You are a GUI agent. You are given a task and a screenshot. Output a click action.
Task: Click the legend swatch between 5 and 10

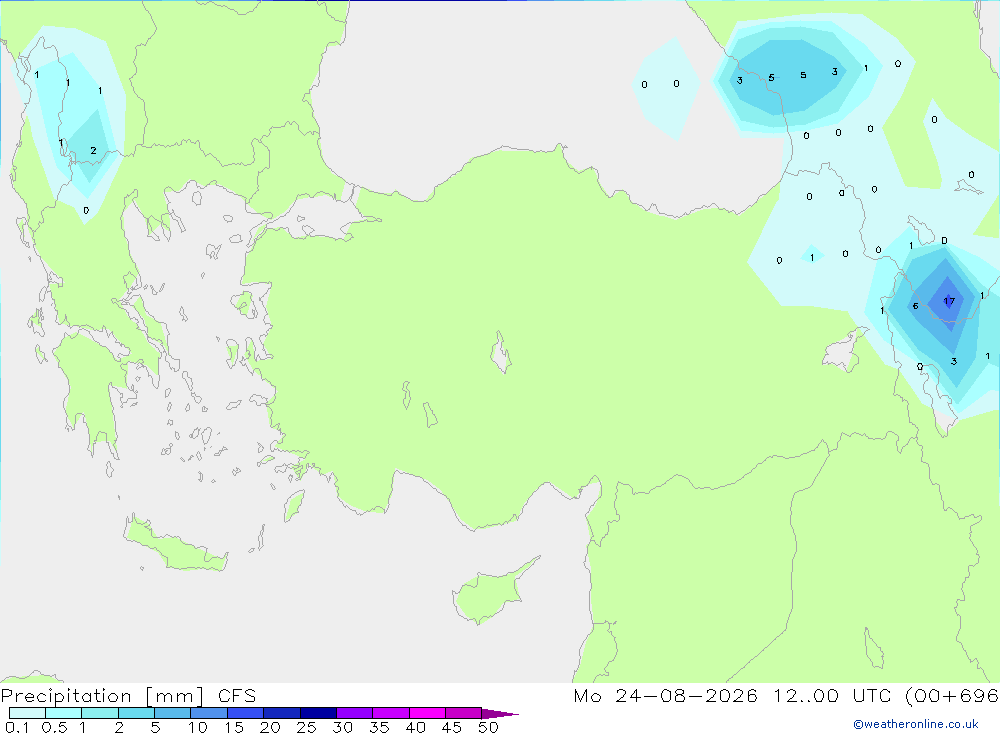172,713
